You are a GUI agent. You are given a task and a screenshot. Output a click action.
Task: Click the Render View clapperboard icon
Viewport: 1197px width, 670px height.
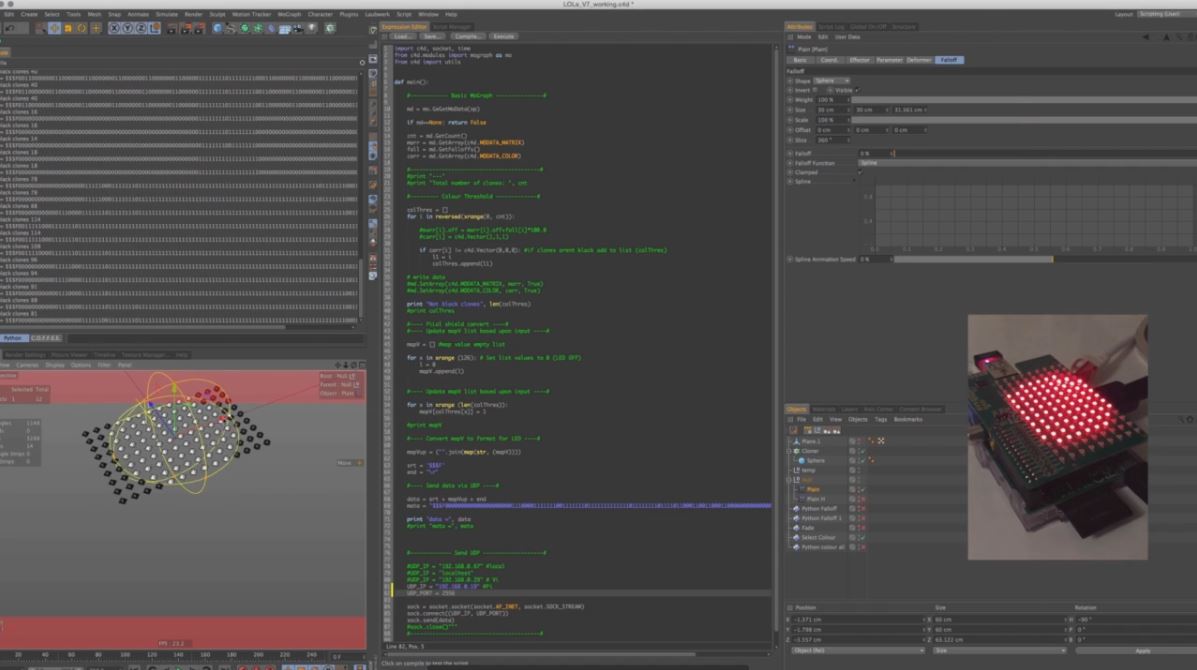[172, 29]
